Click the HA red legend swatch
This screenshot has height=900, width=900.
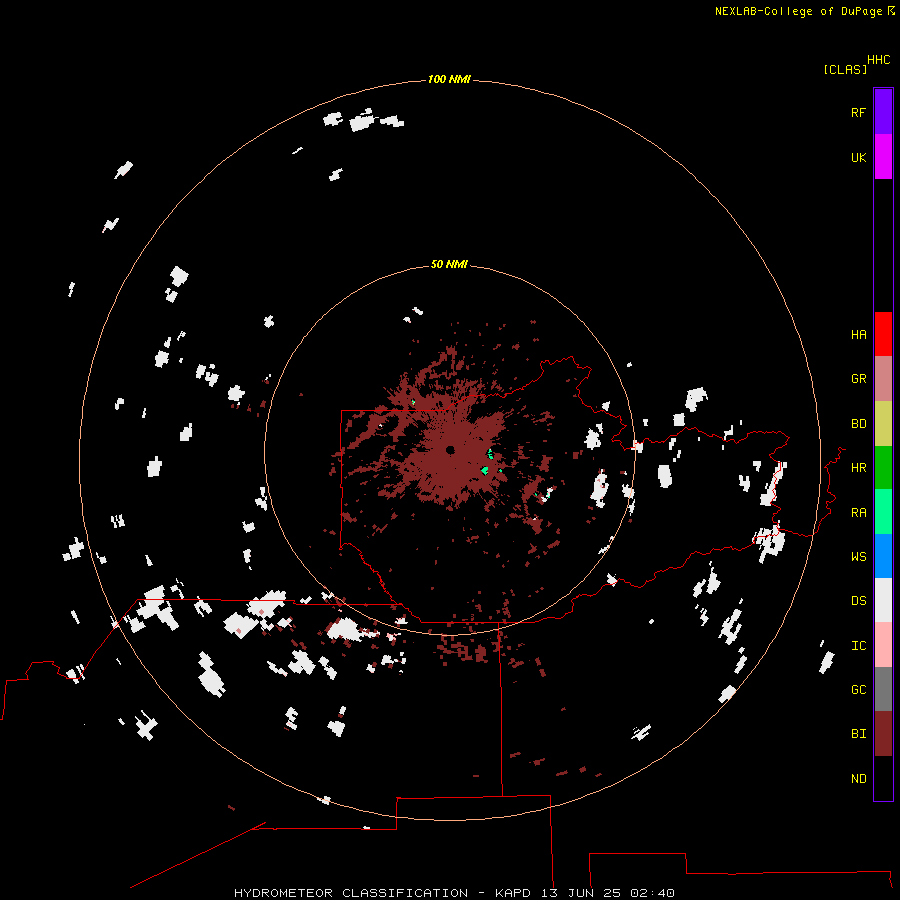(883, 334)
